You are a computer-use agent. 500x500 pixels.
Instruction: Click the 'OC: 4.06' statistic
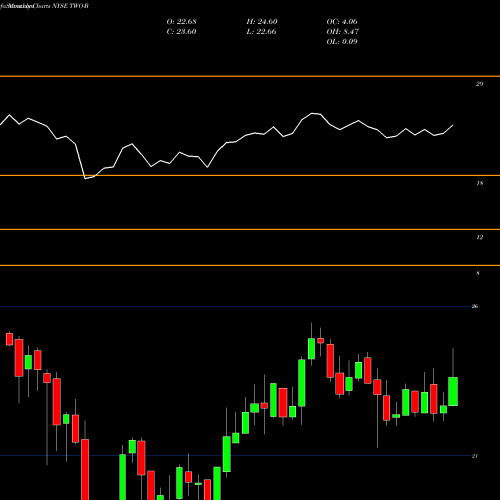(x=342, y=22)
